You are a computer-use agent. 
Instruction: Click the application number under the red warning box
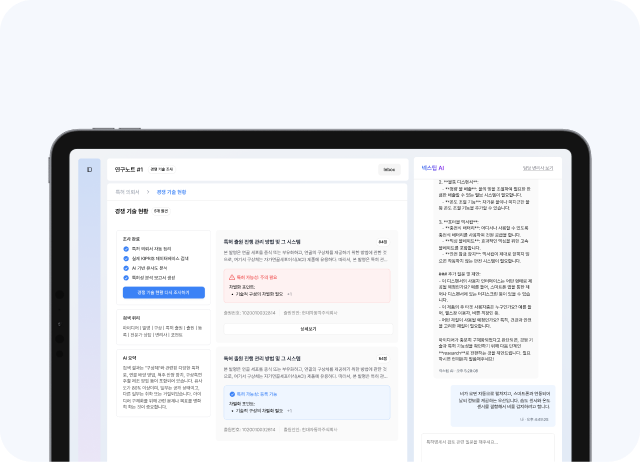pos(249,313)
